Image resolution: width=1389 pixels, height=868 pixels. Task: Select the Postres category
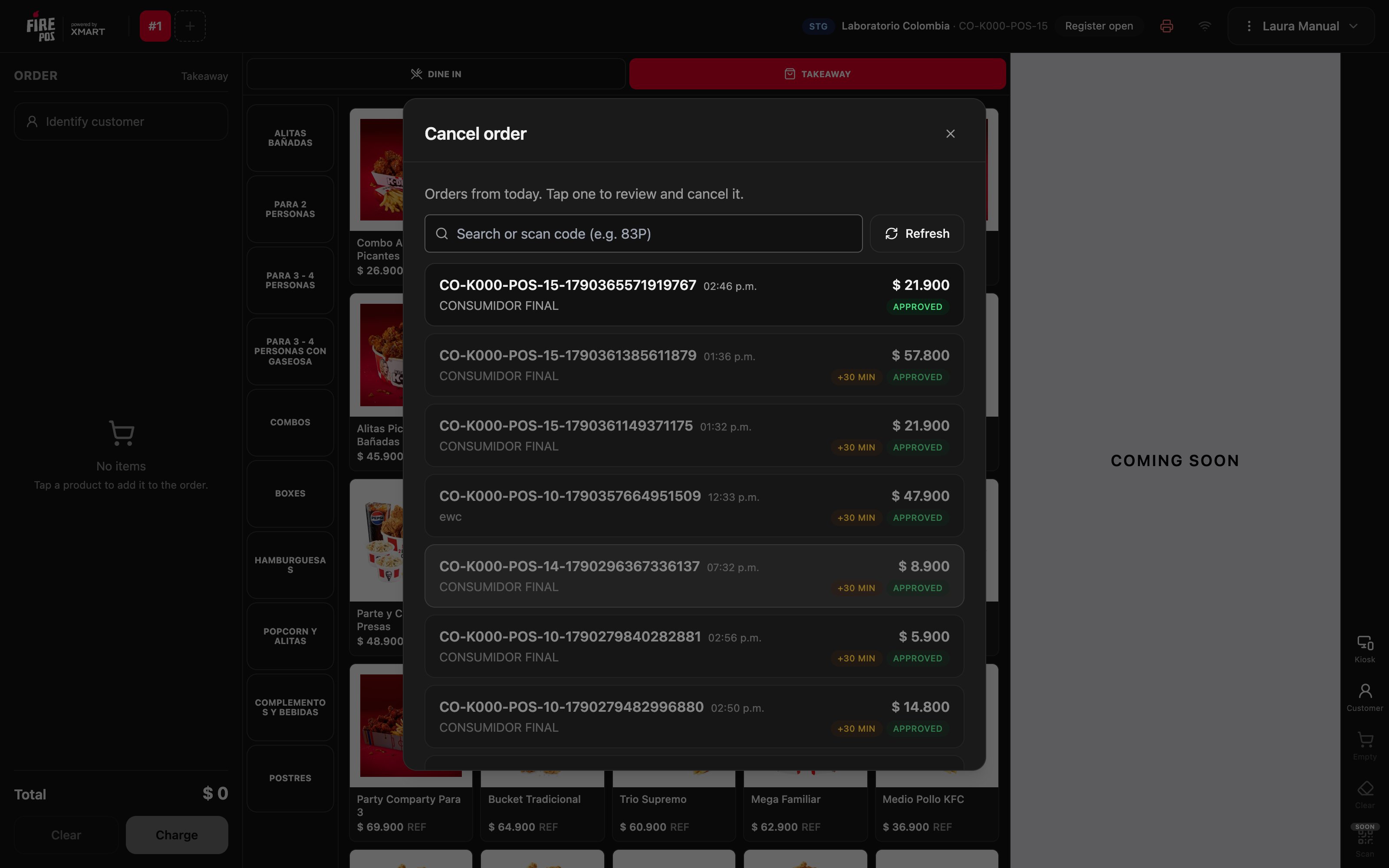[x=290, y=779]
